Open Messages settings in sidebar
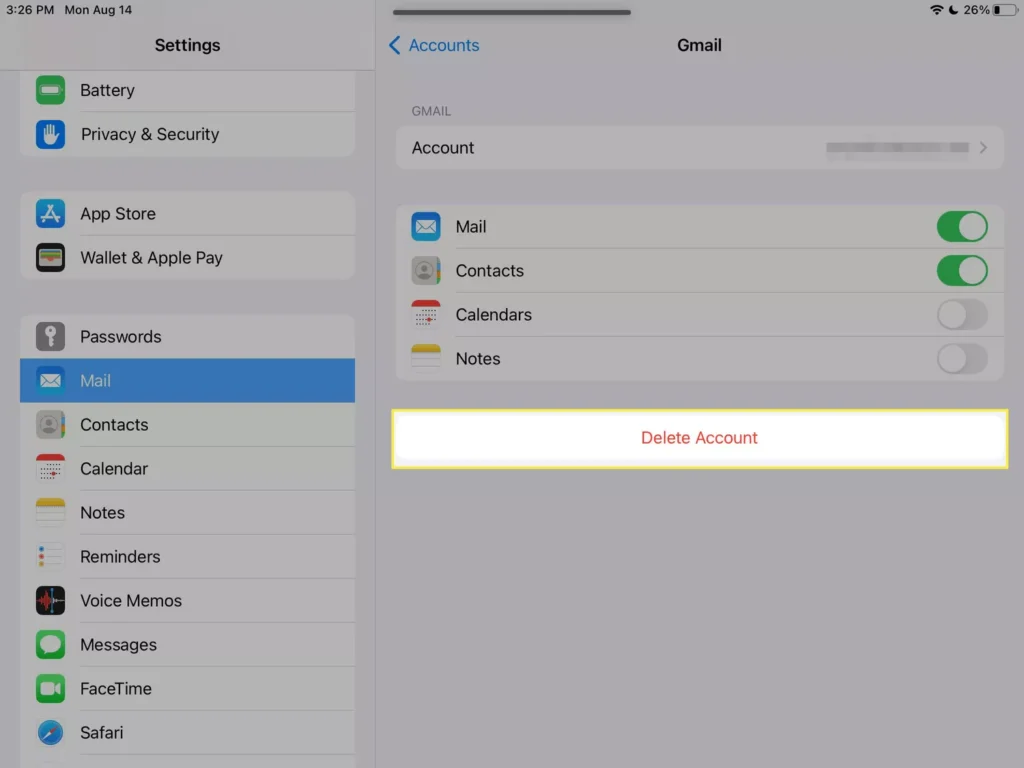Screen dimensions: 1024x768 click(x=118, y=645)
